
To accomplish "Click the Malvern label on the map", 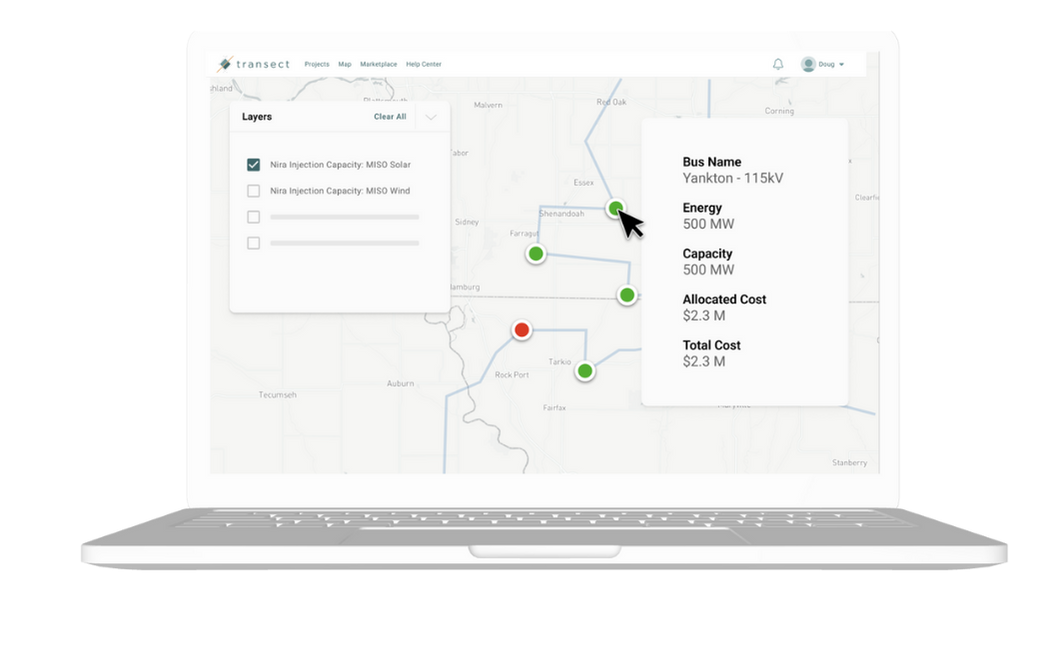I will [x=488, y=105].
